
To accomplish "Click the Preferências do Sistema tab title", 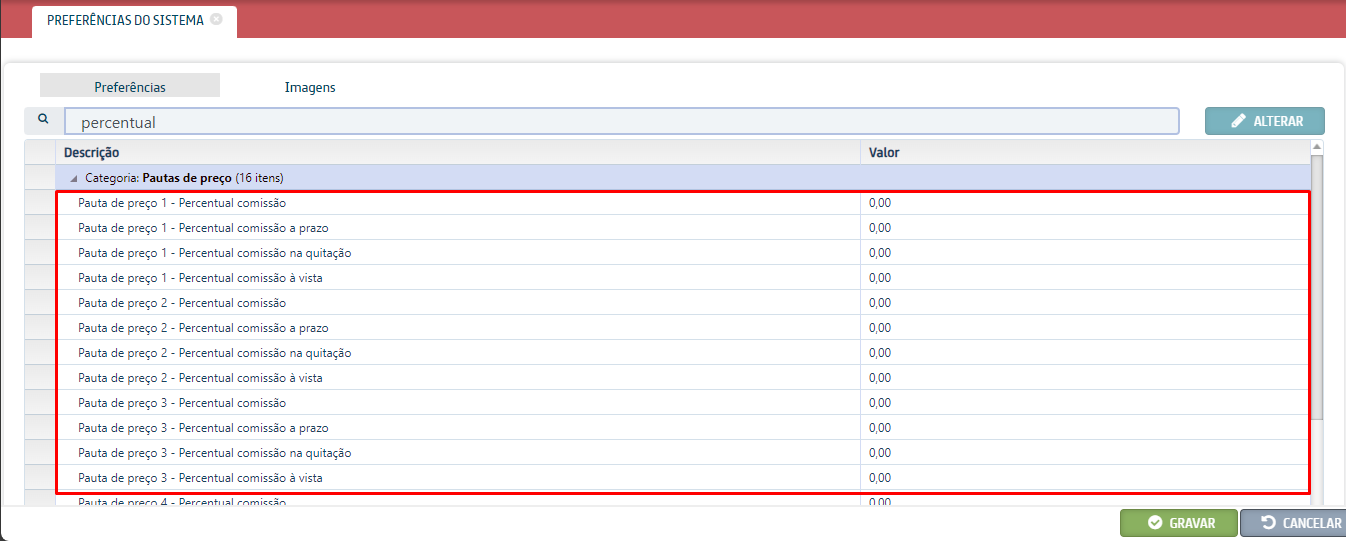I will pyautogui.click(x=125, y=20).
